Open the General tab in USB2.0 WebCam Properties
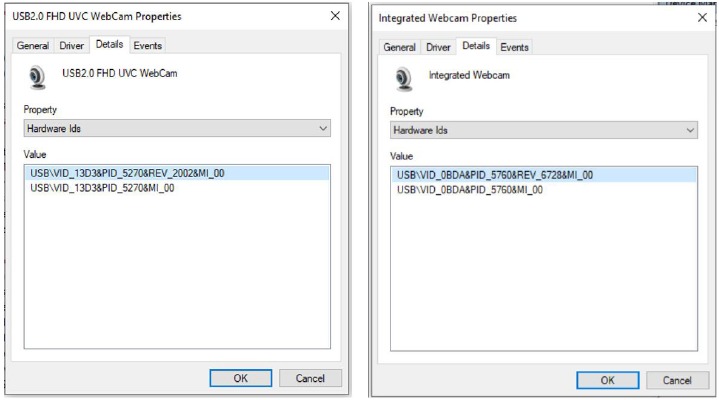The image size is (719, 400). pyautogui.click(x=33, y=45)
